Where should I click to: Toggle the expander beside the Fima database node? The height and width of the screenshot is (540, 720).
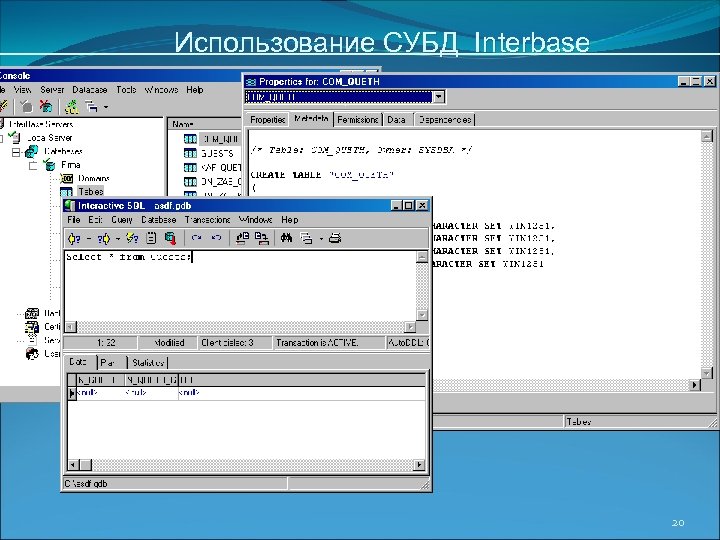point(33,165)
